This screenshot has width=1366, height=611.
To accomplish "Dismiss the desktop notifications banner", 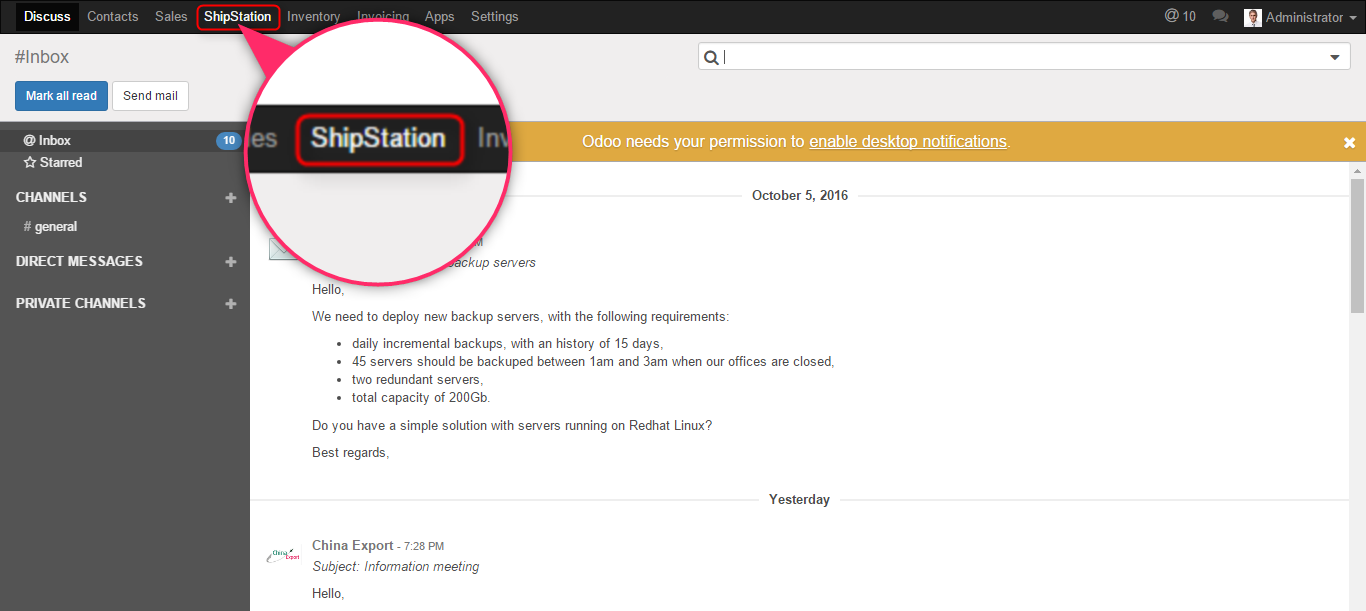I will click(x=1349, y=143).
